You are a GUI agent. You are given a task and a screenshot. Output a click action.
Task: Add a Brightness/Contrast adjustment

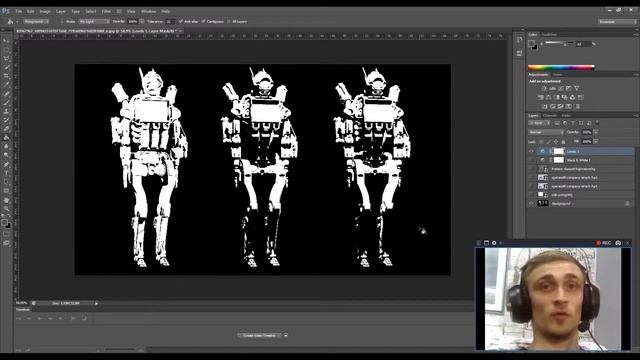544,88
